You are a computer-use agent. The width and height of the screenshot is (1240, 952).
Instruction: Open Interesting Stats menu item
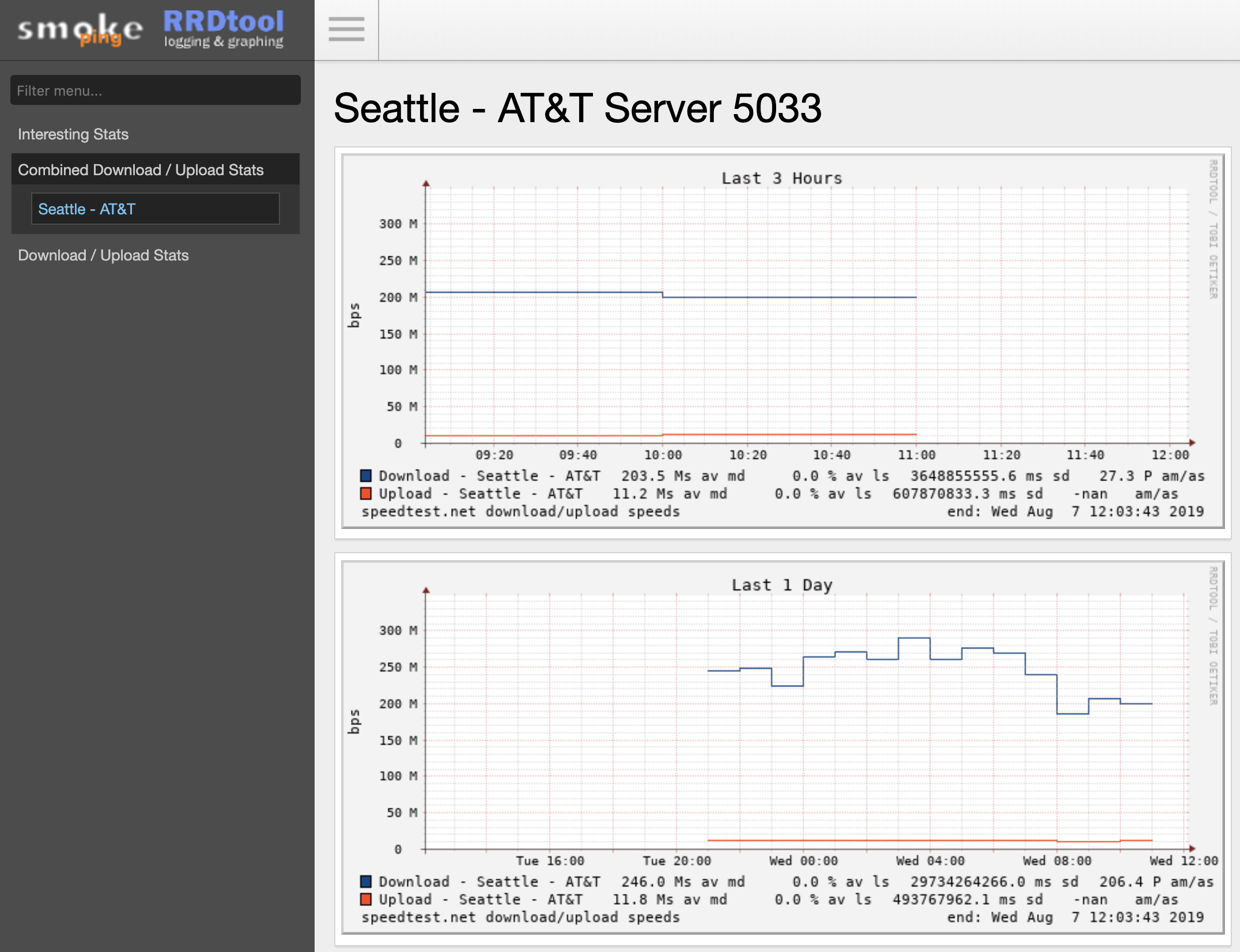(x=73, y=134)
